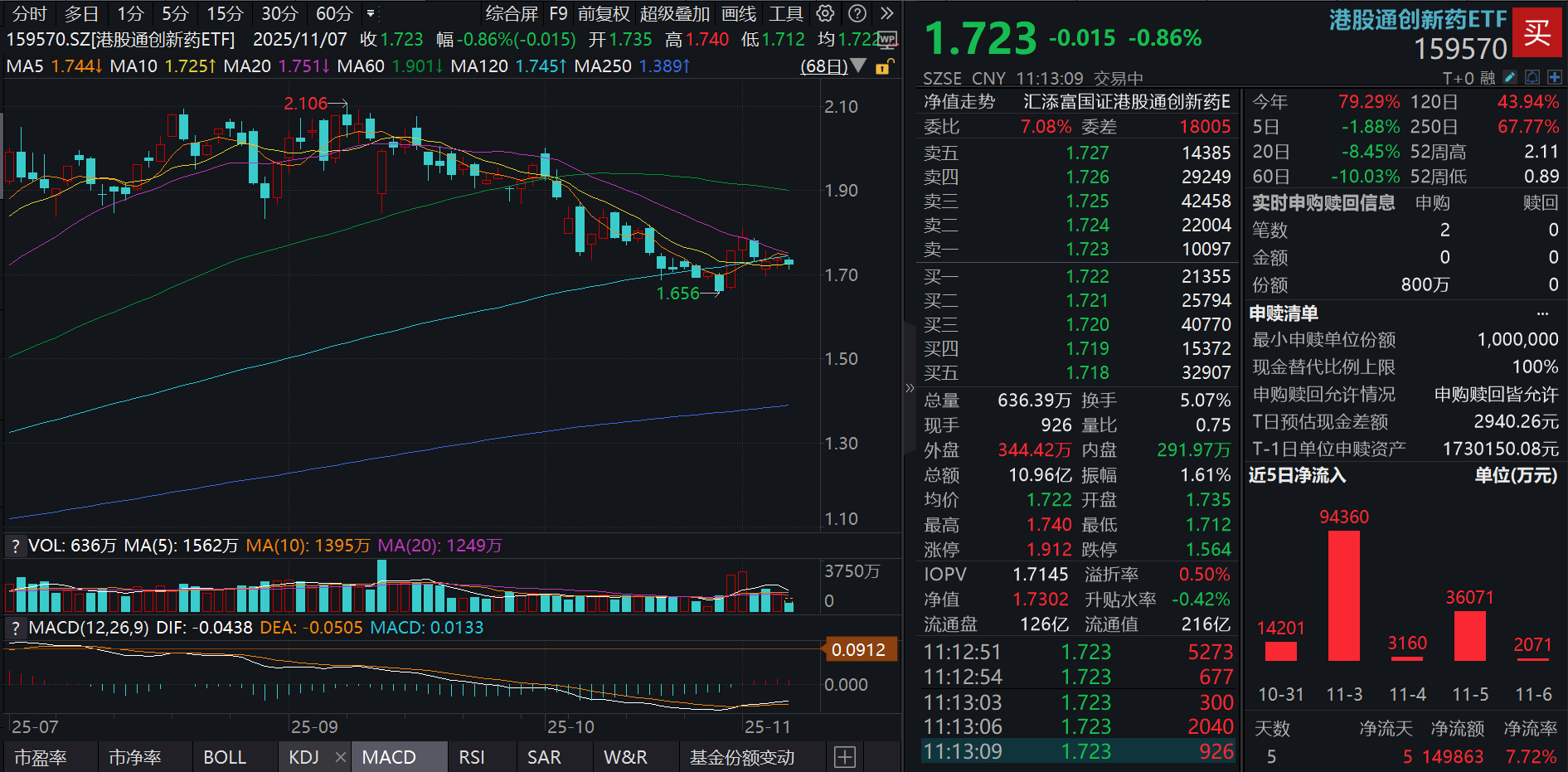Set a price alert via the bell icon
The width and height of the screenshot is (1568, 772).
coord(1532,77)
